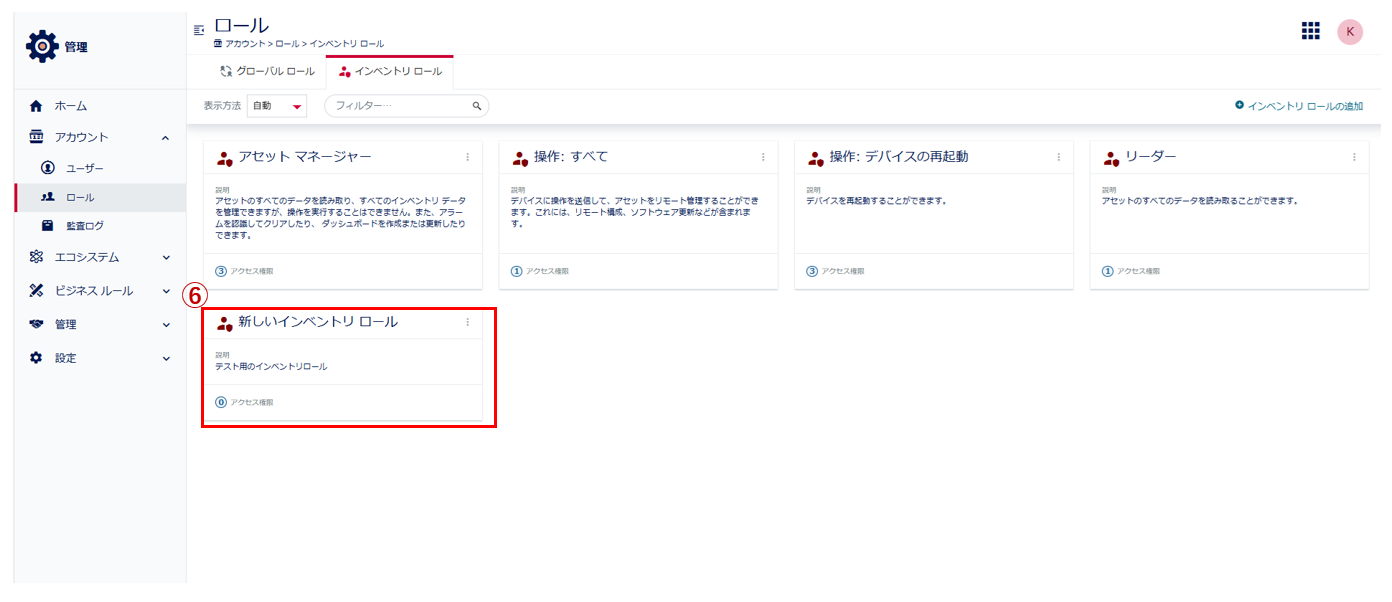1392x602 pixels.
Task: Click the user avatar K icon
Action: point(1350,32)
